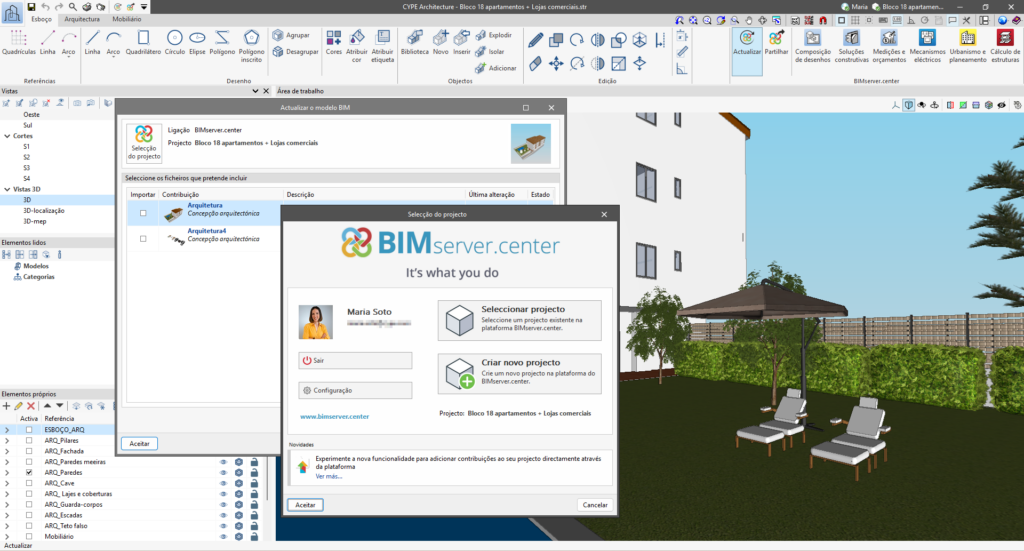1024x551 pixels.
Task: Click the Isolar tool
Action: 490,52
